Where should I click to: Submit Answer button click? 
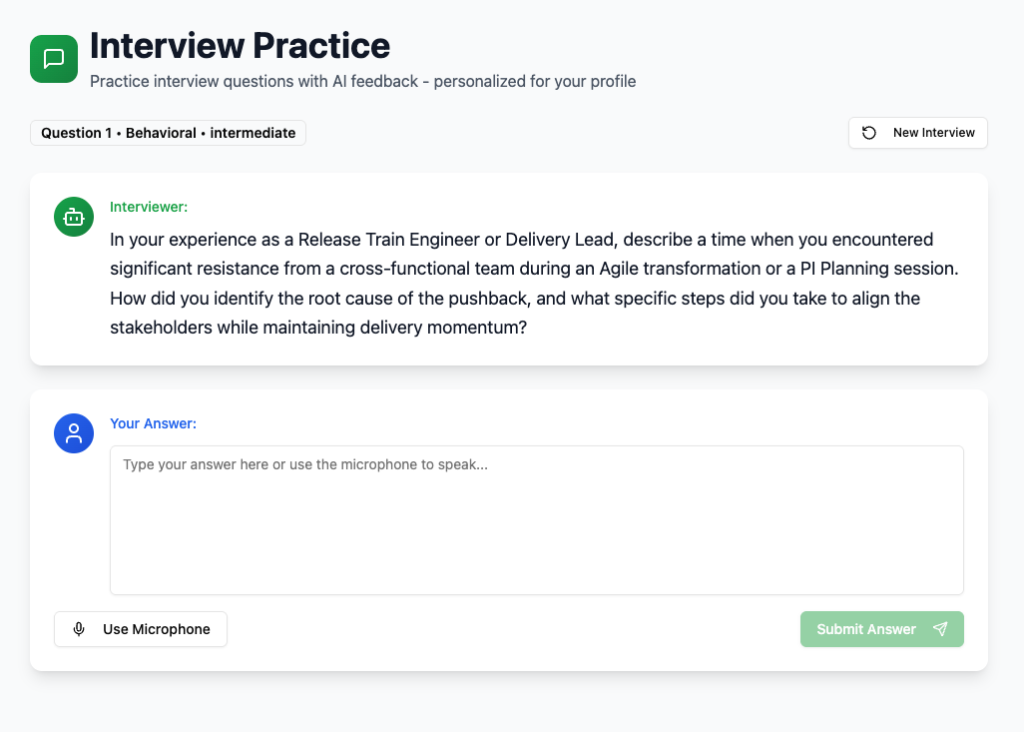(x=882, y=629)
